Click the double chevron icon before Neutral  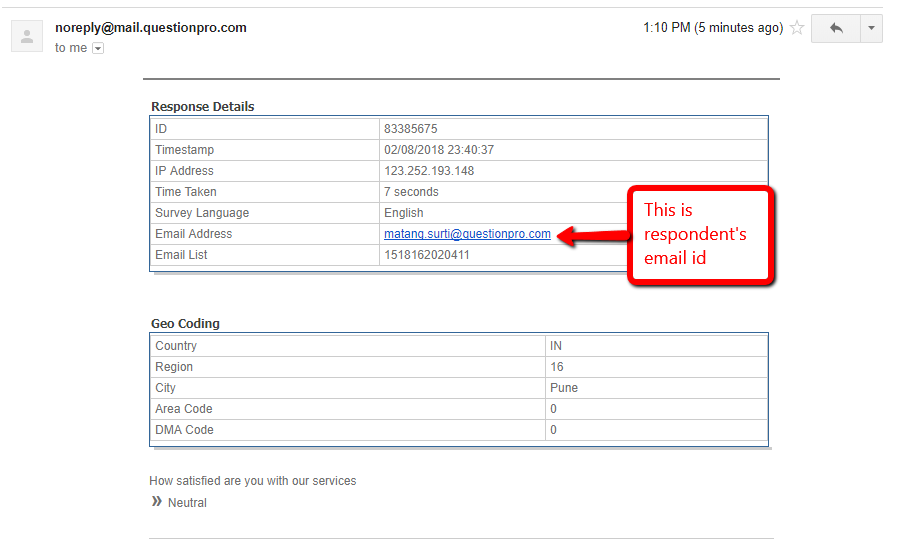(157, 502)
